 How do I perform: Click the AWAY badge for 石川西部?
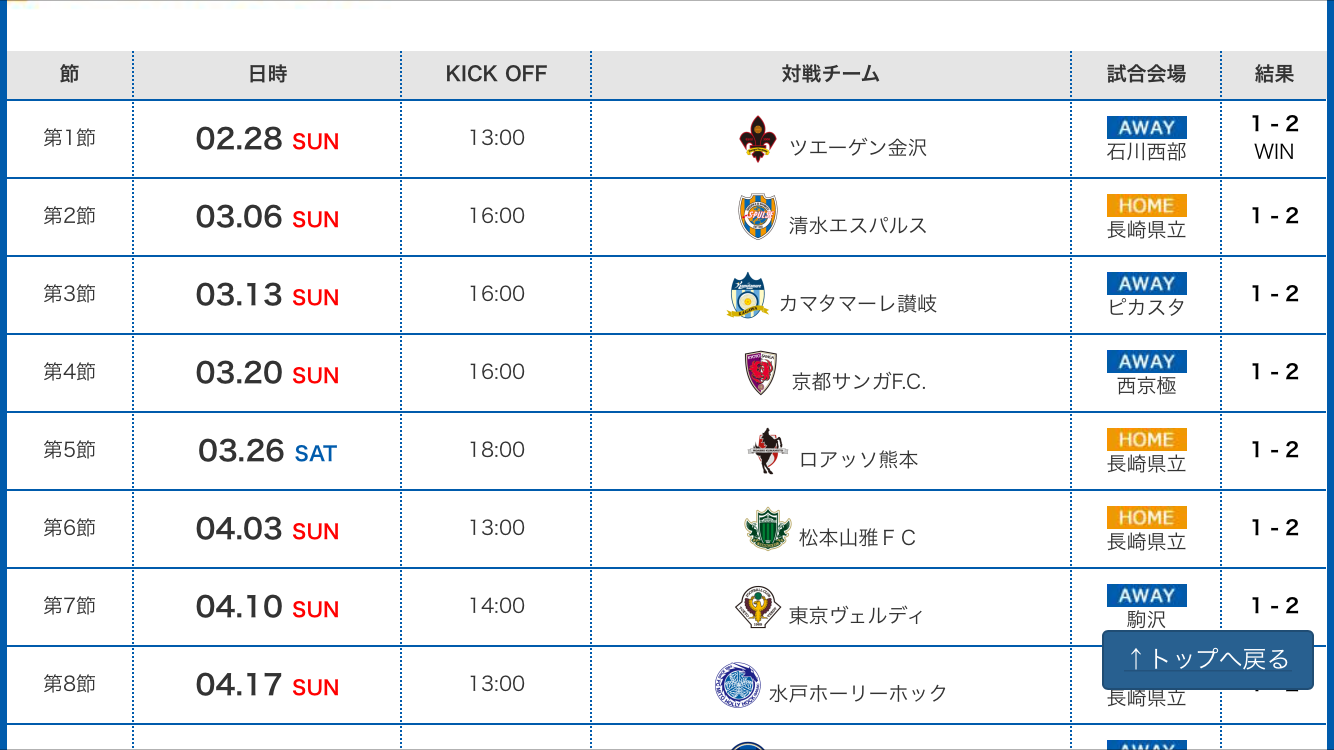(1146, 128)
